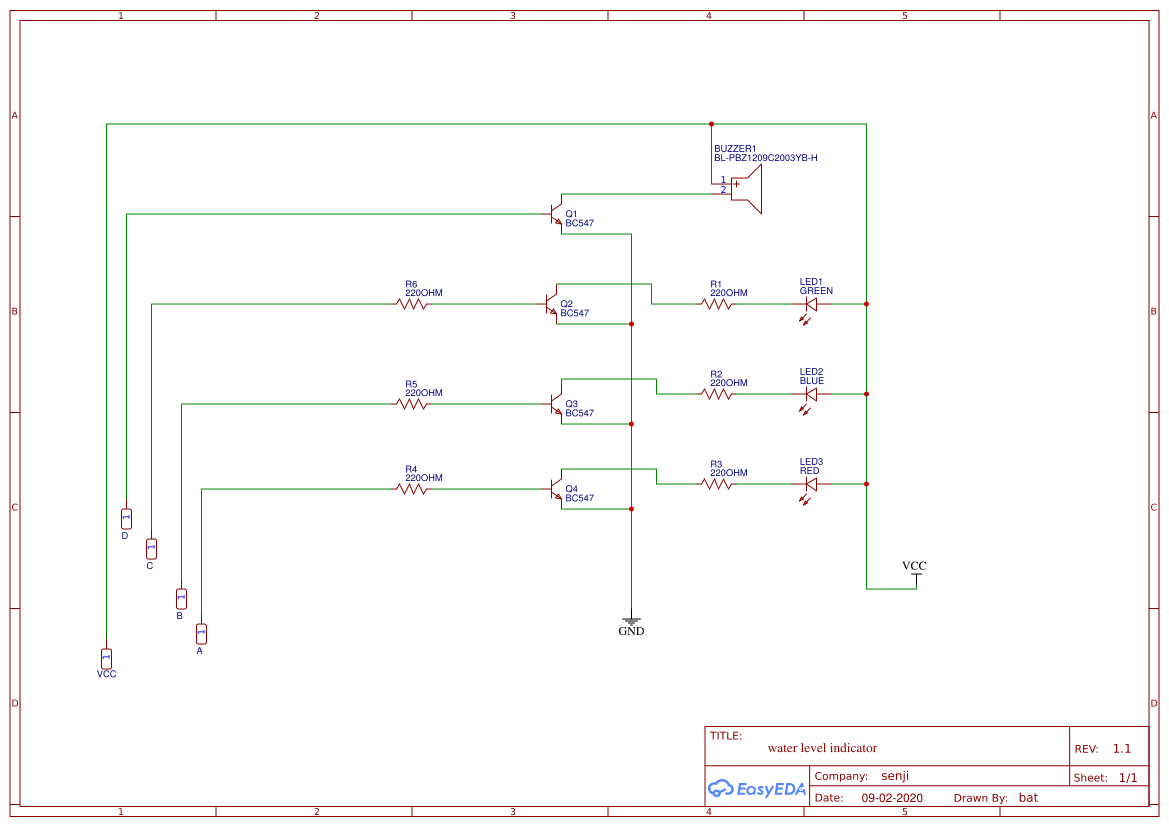Click the junction dot at Q4 emitter
The image size is (1169, 827).
(631, 509)
